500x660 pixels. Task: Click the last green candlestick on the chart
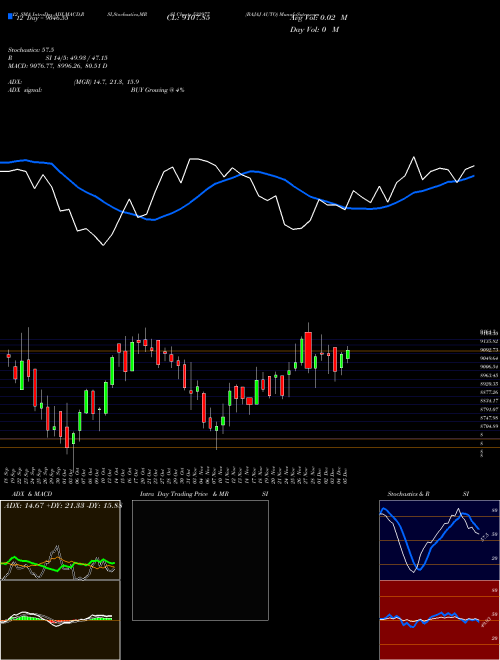(348, 354)
